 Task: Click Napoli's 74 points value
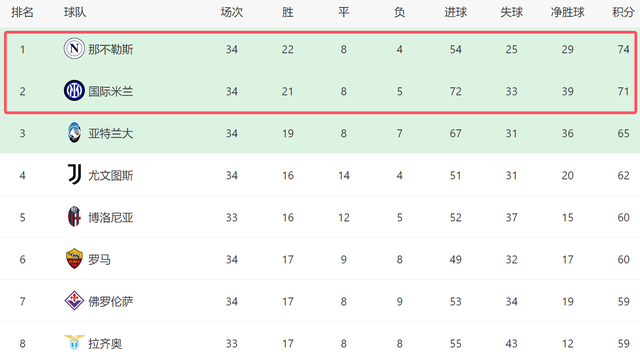pos(623,49)
